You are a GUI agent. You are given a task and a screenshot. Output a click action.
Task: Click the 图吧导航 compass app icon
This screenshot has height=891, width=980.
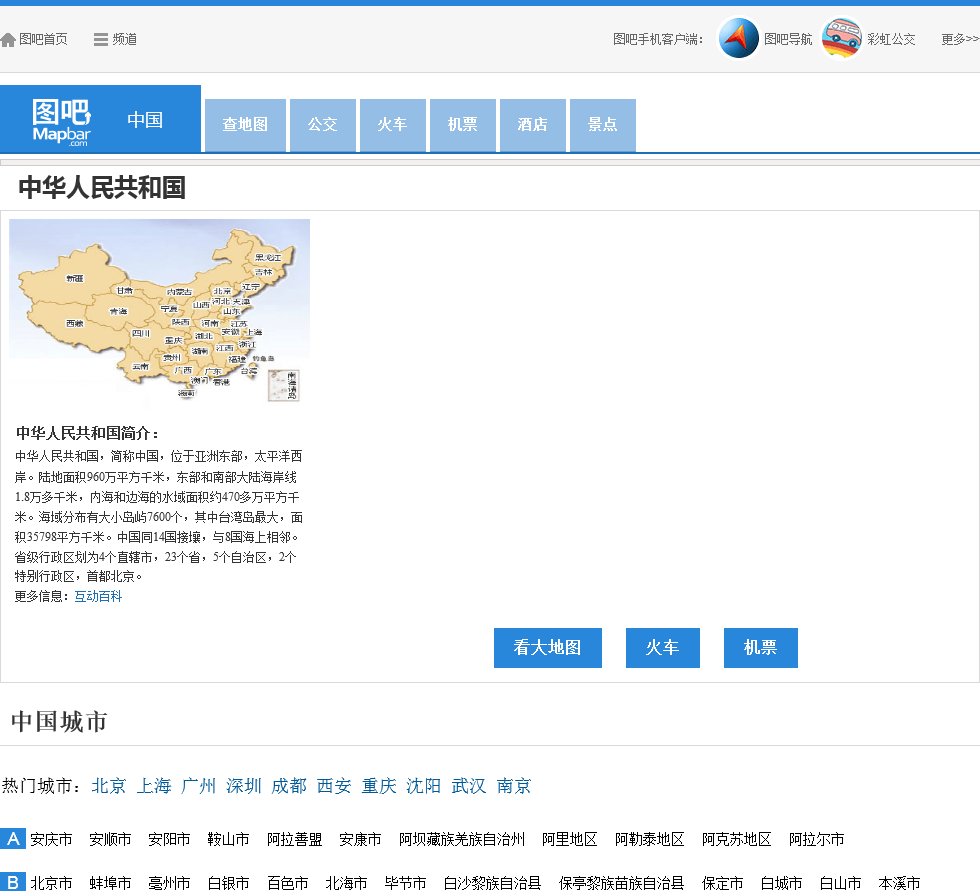[739, 38]
